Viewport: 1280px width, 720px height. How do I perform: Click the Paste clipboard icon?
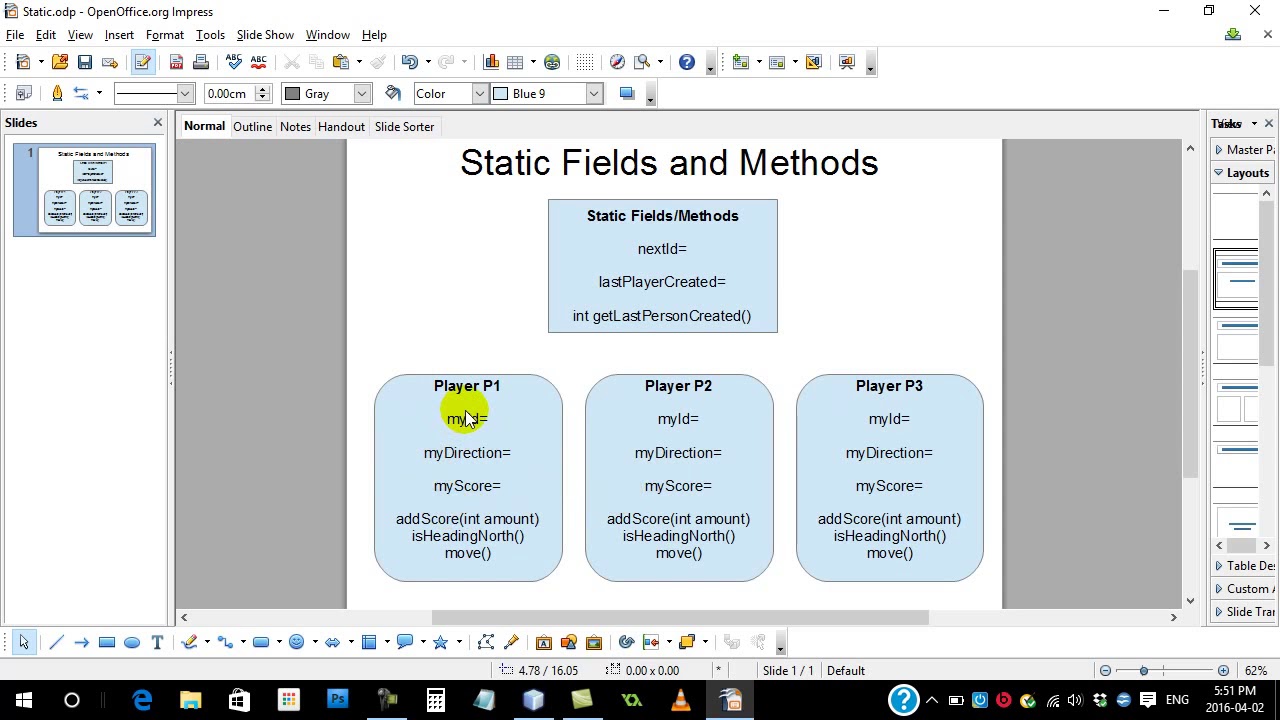pos(340,62)
